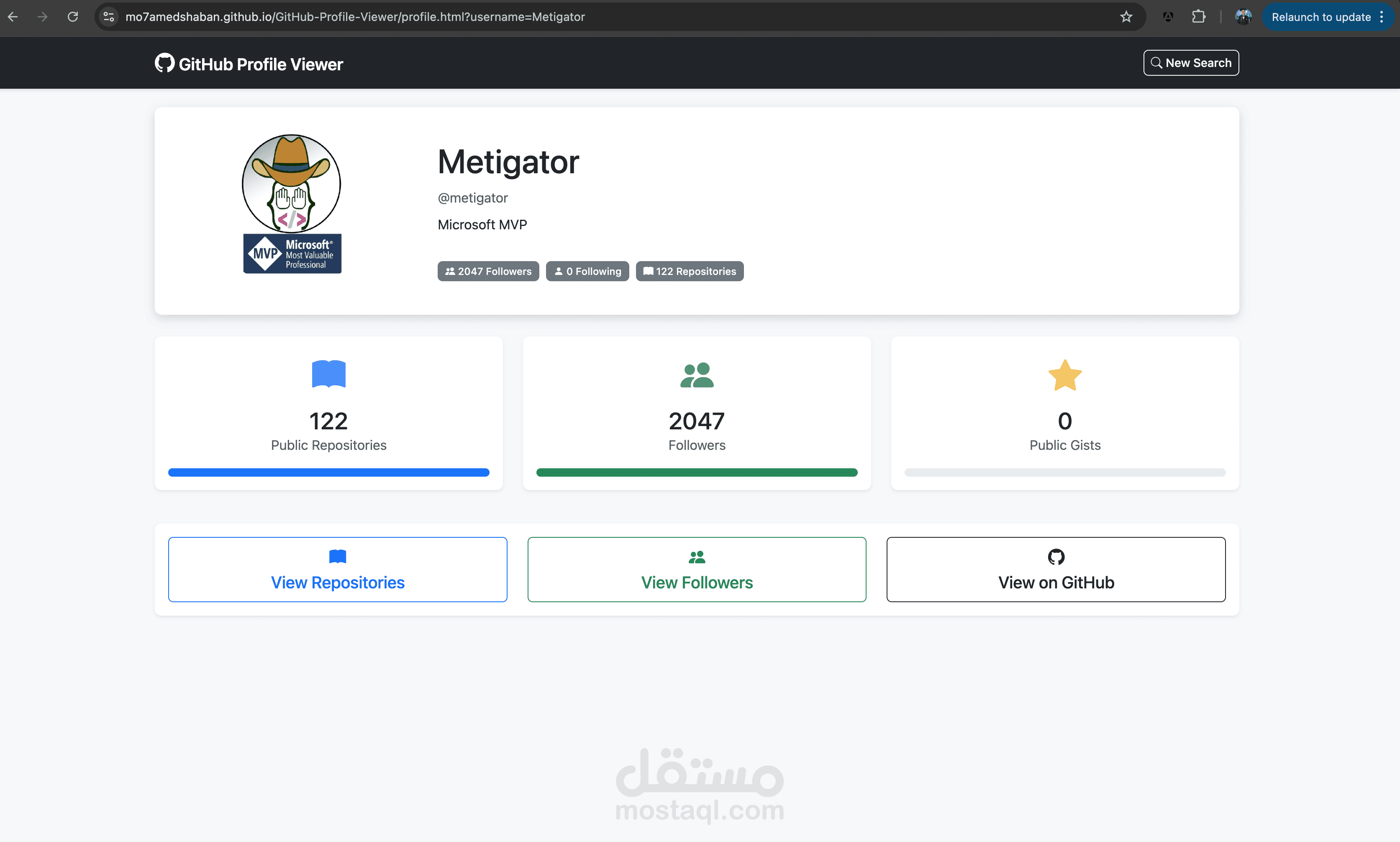Click the Metigator profile avatar image
This screenshot has height=842, width=1400.
292,204
